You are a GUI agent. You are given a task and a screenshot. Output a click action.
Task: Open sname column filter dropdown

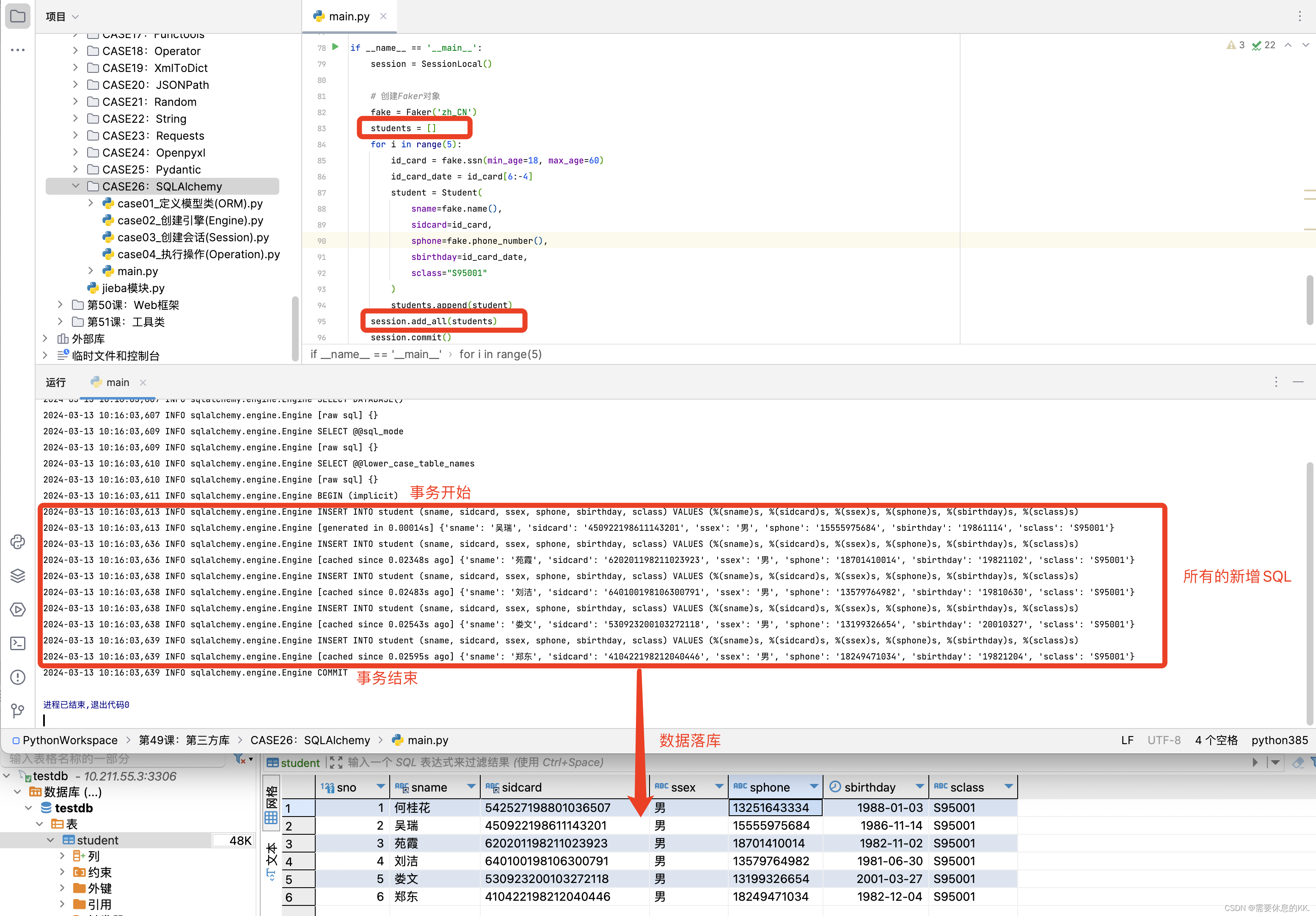pyautogui.click(x=471, y=786)
